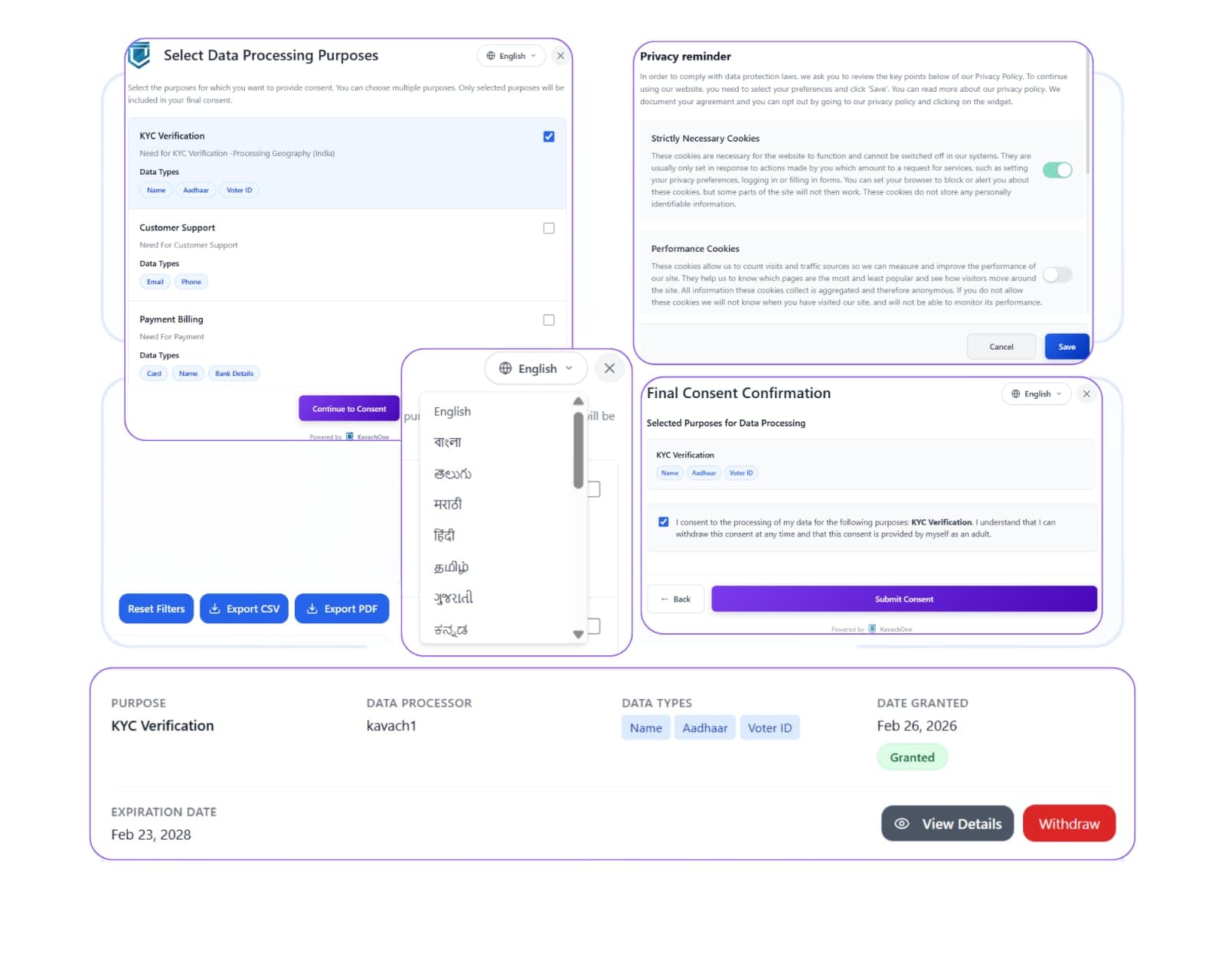Select हिंदी from the language list

coord(446,534)
